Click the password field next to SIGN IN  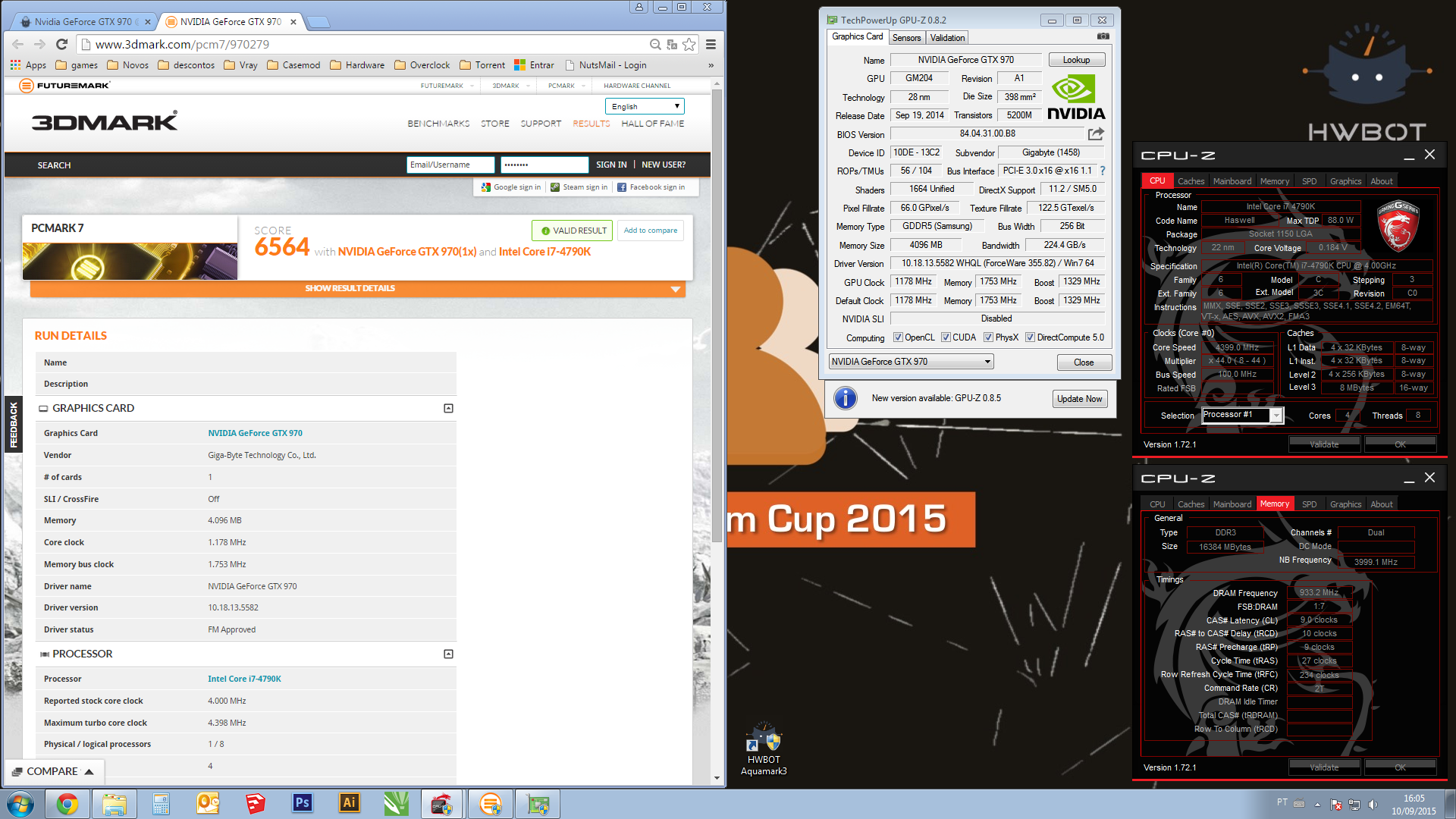[544, 165]
